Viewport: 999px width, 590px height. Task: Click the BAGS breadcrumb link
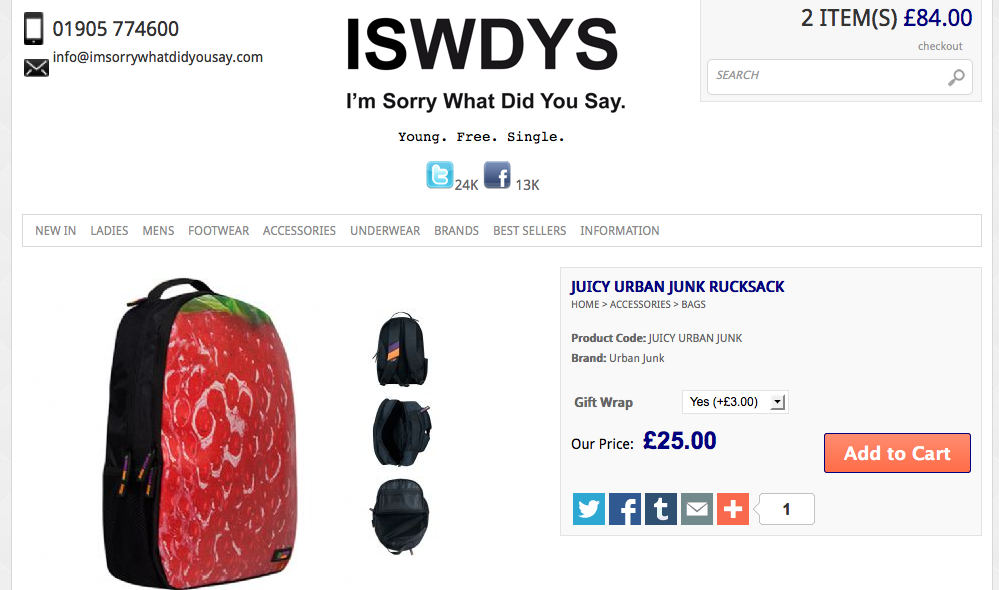[693, 305]
